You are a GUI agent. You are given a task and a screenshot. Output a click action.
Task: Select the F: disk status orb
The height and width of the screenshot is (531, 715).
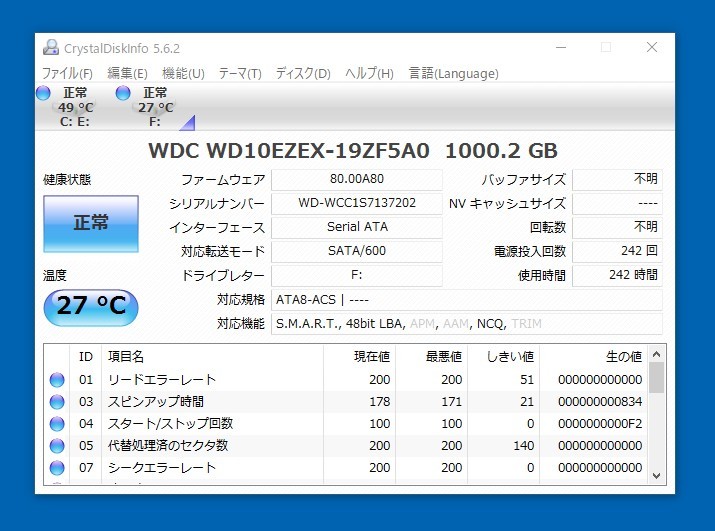tap(123, 93)
